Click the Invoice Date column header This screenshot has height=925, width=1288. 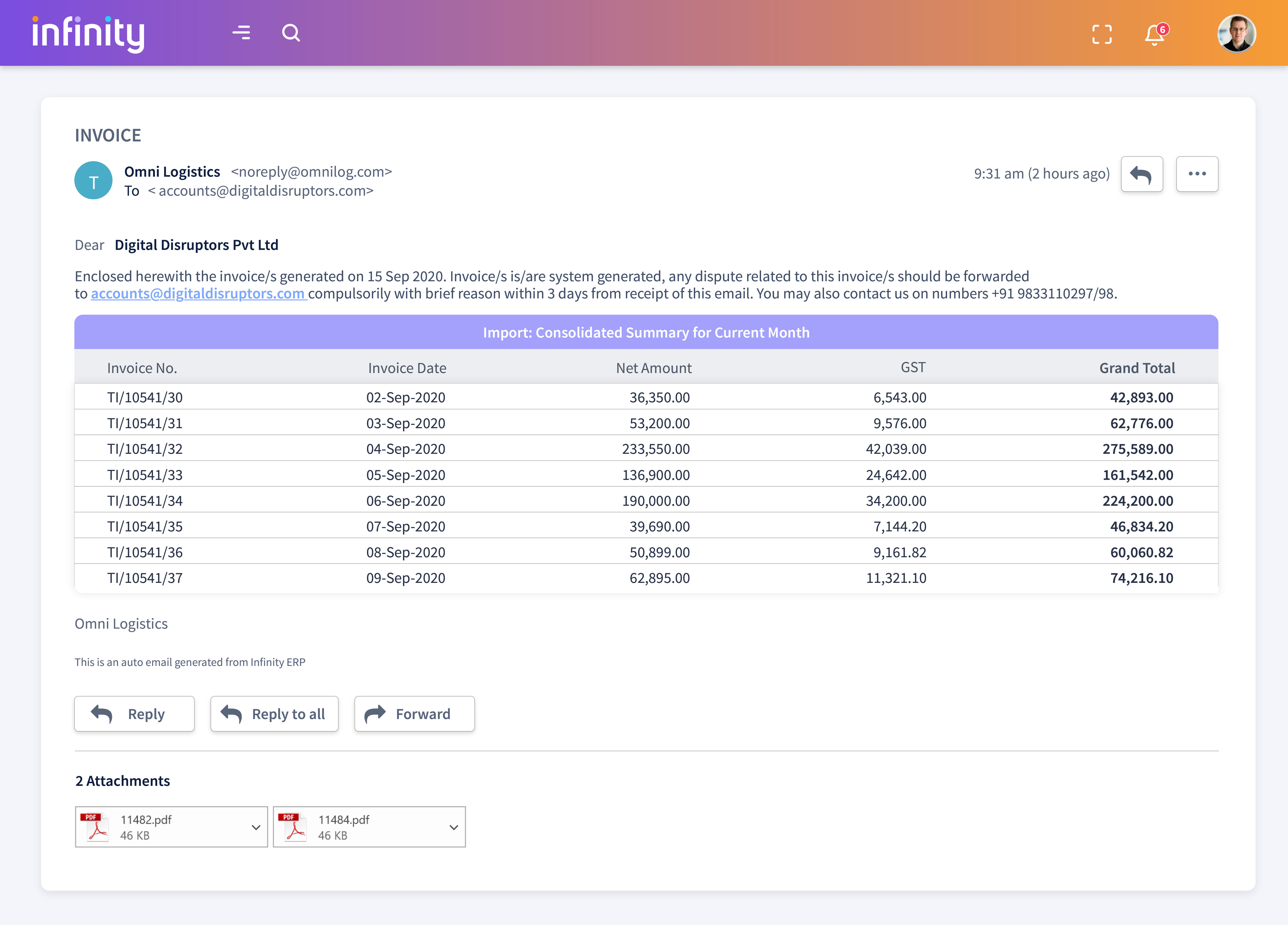pos(407,368)
